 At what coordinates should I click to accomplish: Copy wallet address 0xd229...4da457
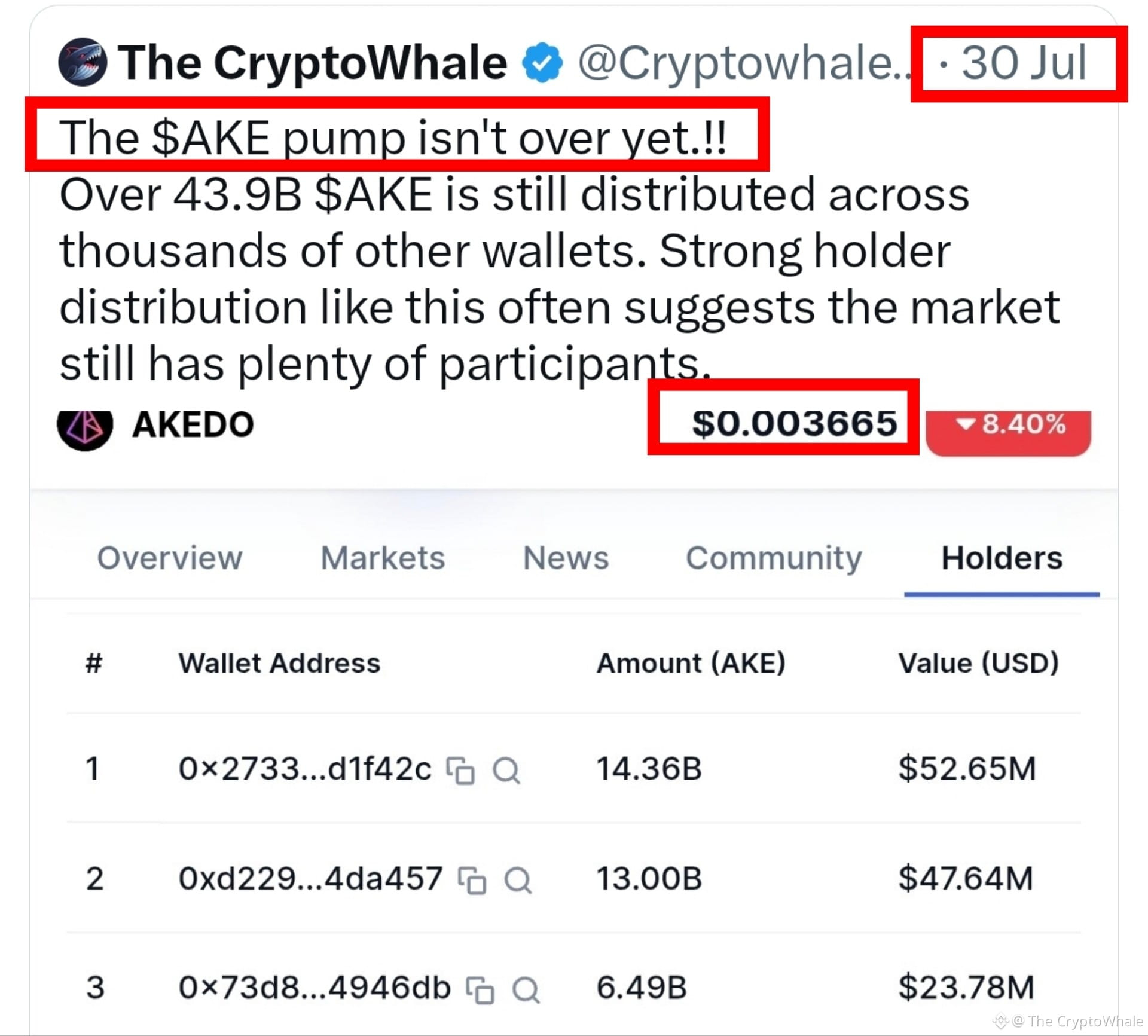pyautogui.click(x=472, y=880)
